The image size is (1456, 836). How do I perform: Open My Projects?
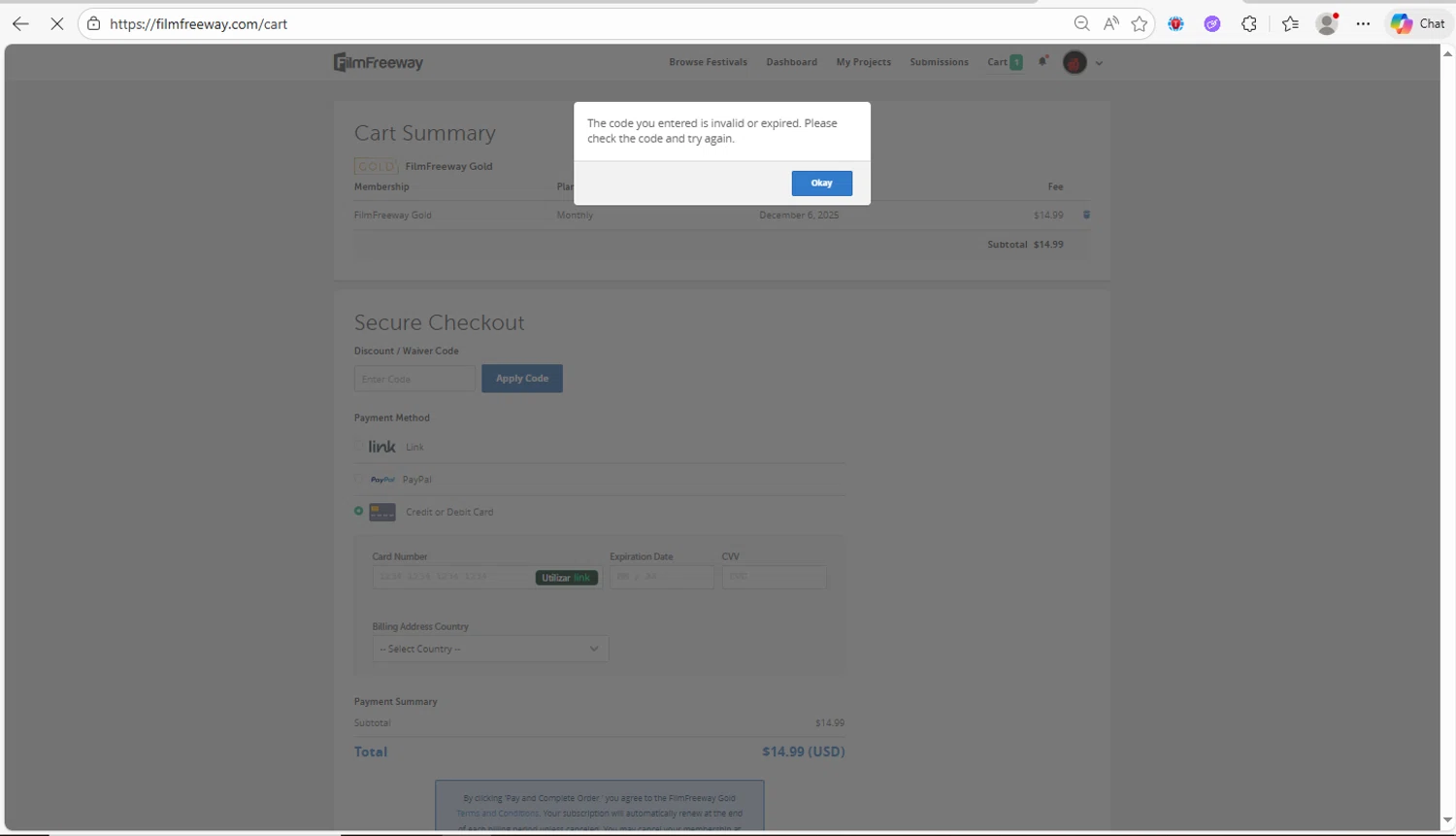tap(863, 62)
